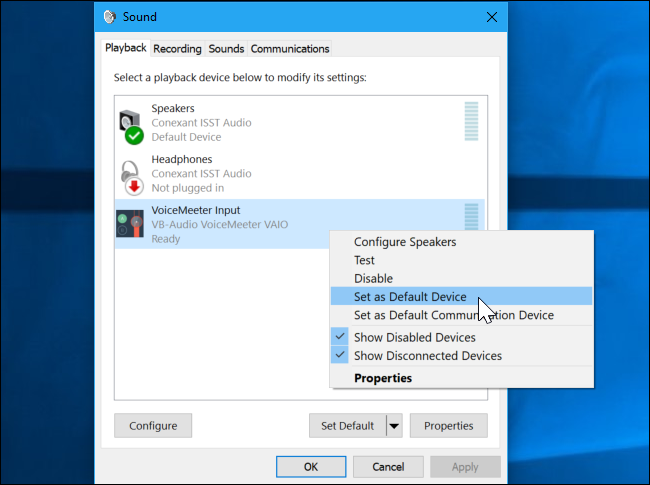
Task: Click the VoiceMeeter Input level meter
Action: (x=471, y=216)
